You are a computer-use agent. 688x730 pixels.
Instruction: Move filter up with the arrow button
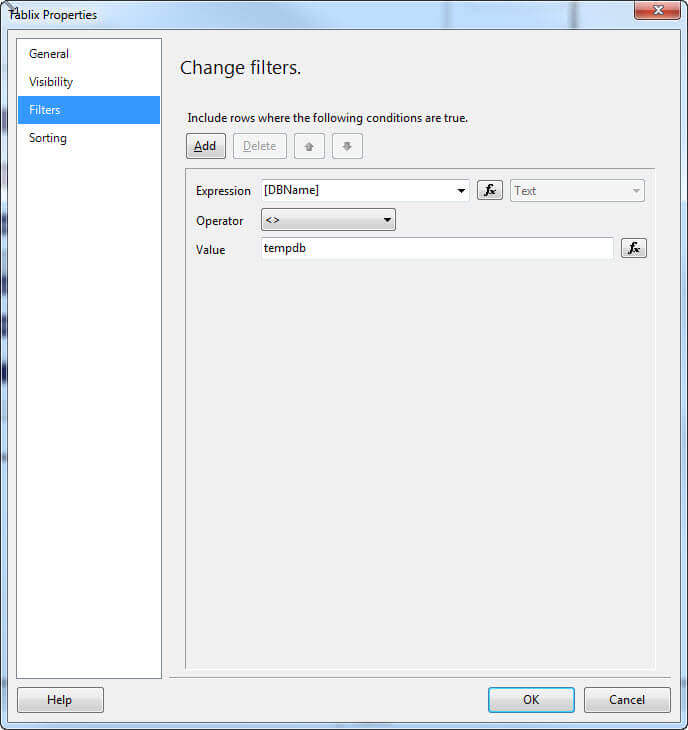(x=309, y=146)
